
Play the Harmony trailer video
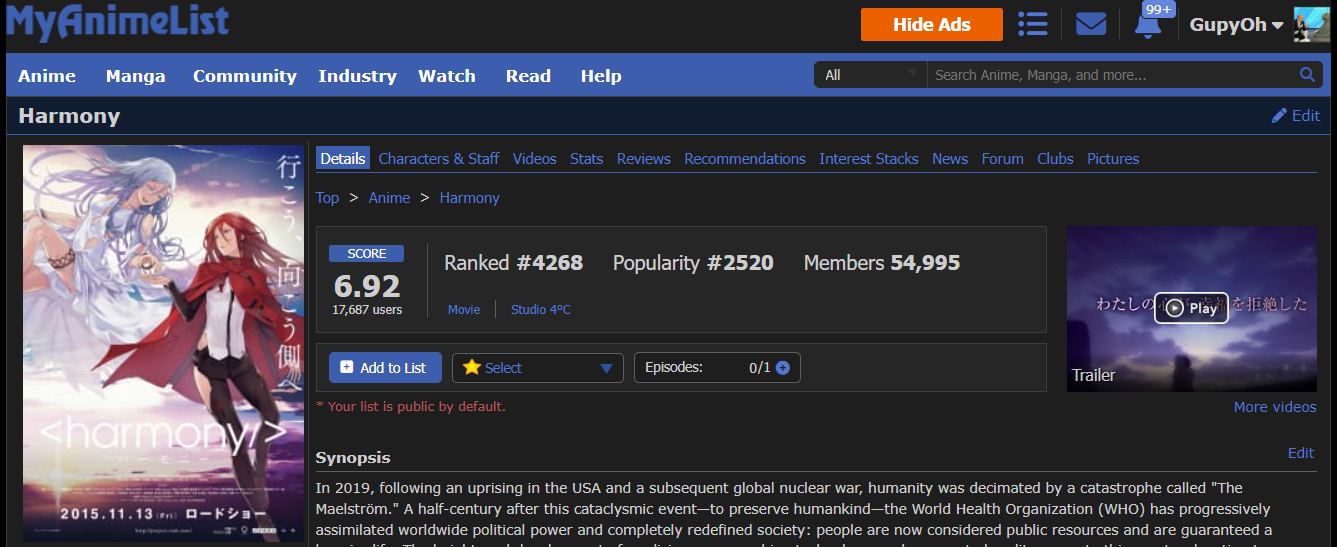pos(1191,308)
